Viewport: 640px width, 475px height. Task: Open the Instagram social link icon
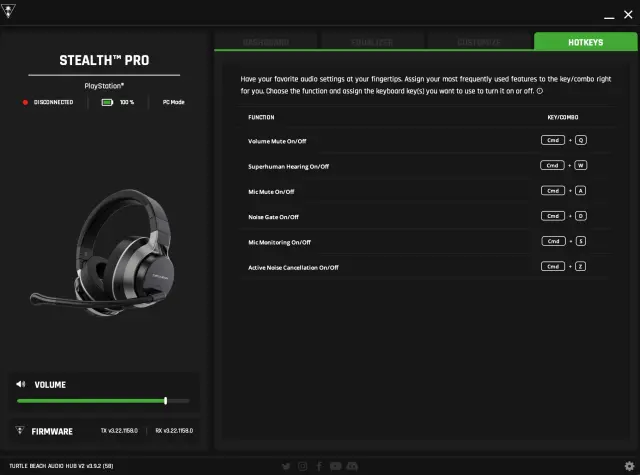click(x=303, y=466)
